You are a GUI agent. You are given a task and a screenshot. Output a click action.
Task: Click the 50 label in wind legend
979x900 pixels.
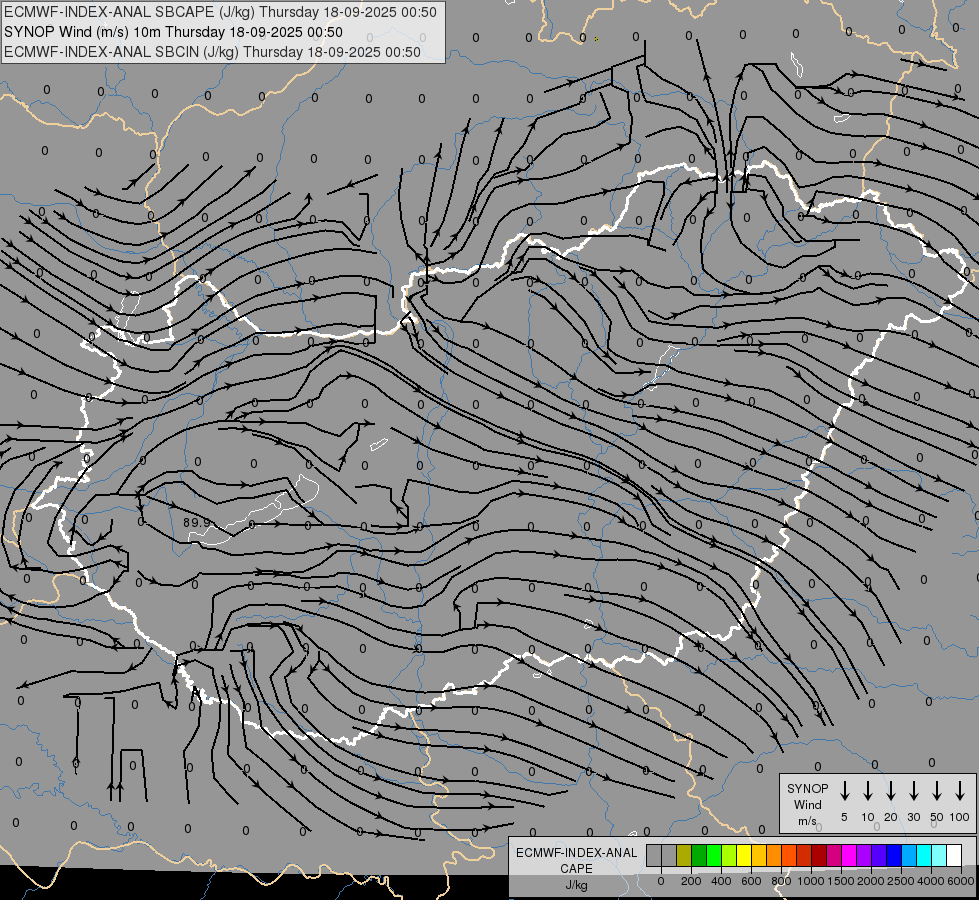pos(937,817)
